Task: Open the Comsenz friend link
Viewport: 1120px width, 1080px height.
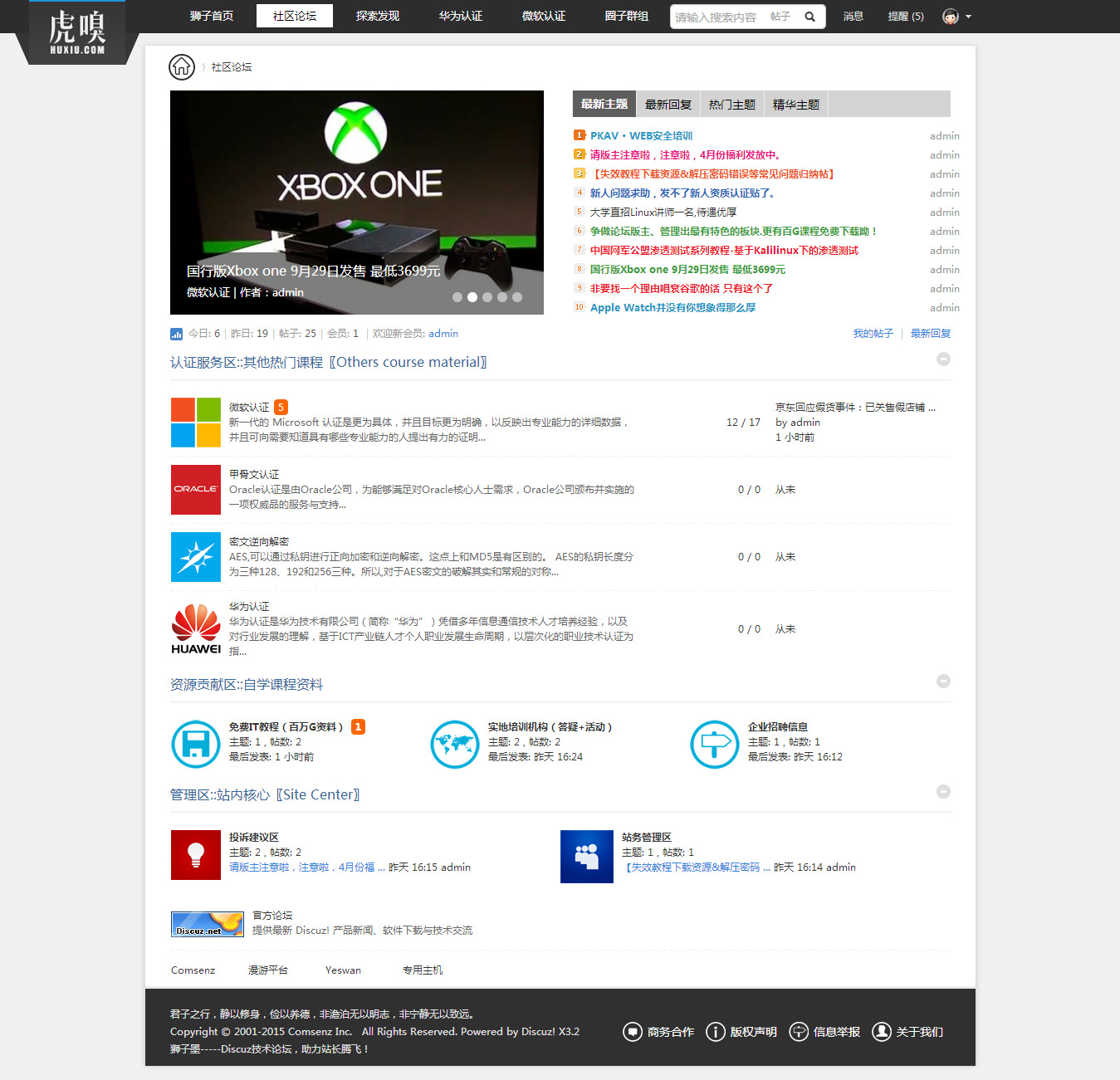Action: 193,970
